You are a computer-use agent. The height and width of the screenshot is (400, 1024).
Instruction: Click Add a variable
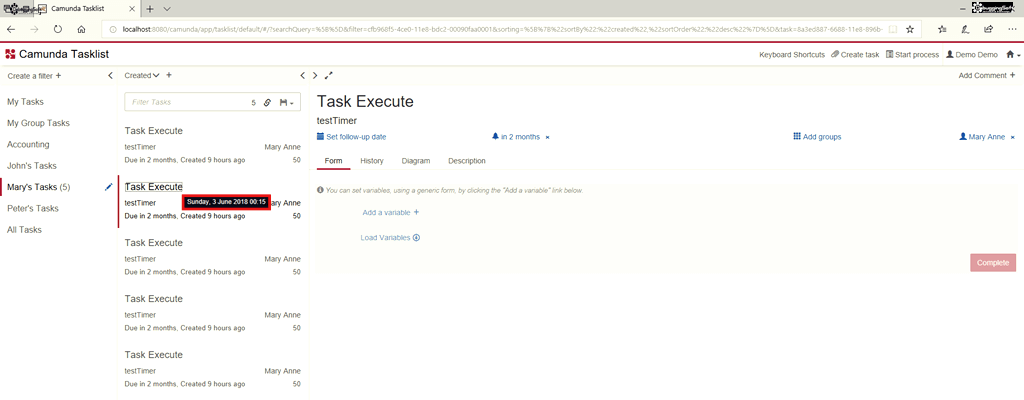(391, 212)
